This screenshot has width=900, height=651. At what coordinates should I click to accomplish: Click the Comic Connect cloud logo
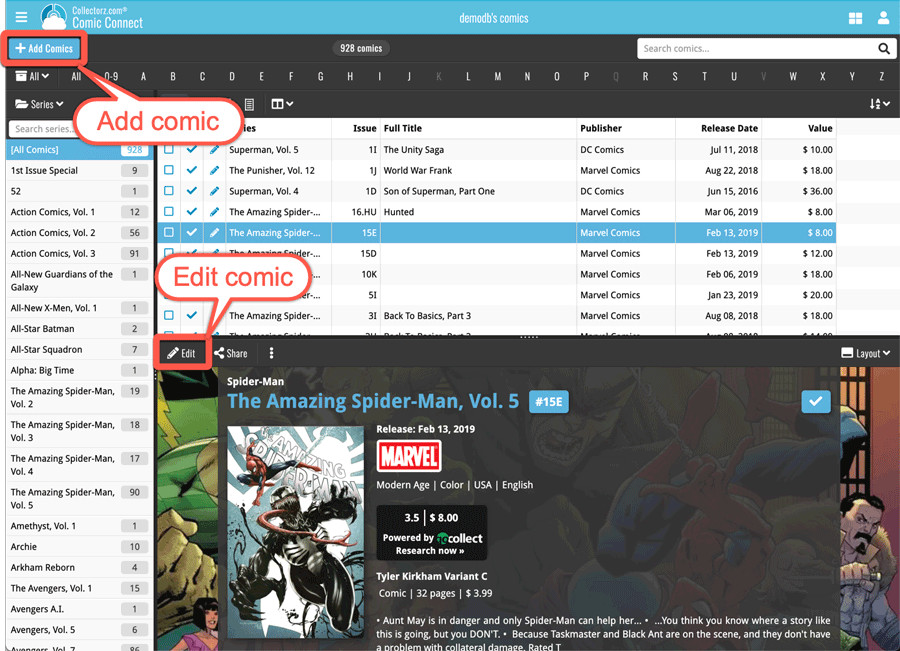click(53, 17)
